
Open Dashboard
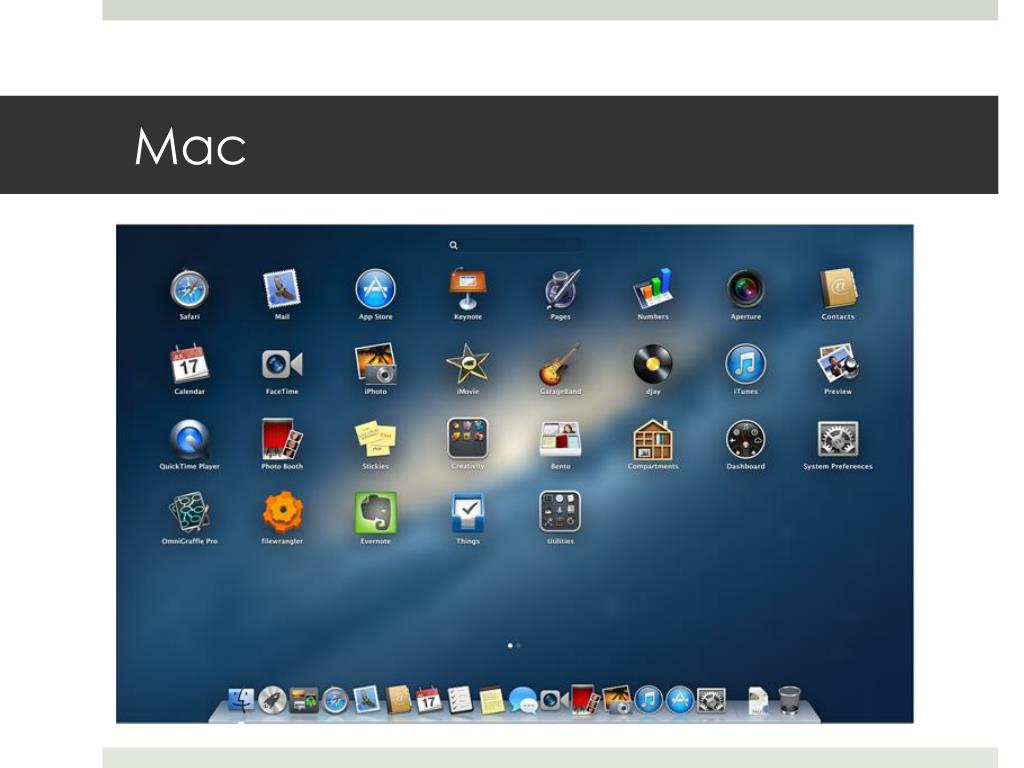tap(745, 439)
